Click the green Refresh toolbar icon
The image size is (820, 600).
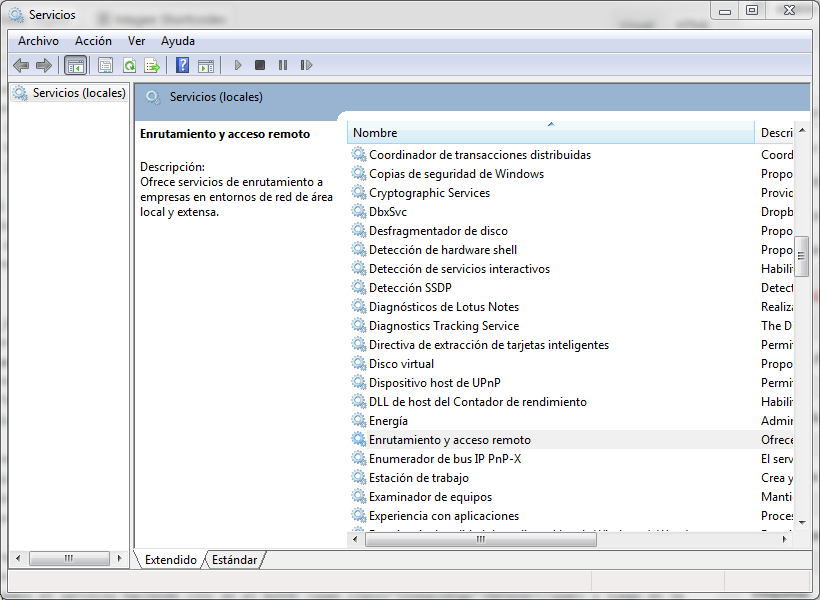129,65
